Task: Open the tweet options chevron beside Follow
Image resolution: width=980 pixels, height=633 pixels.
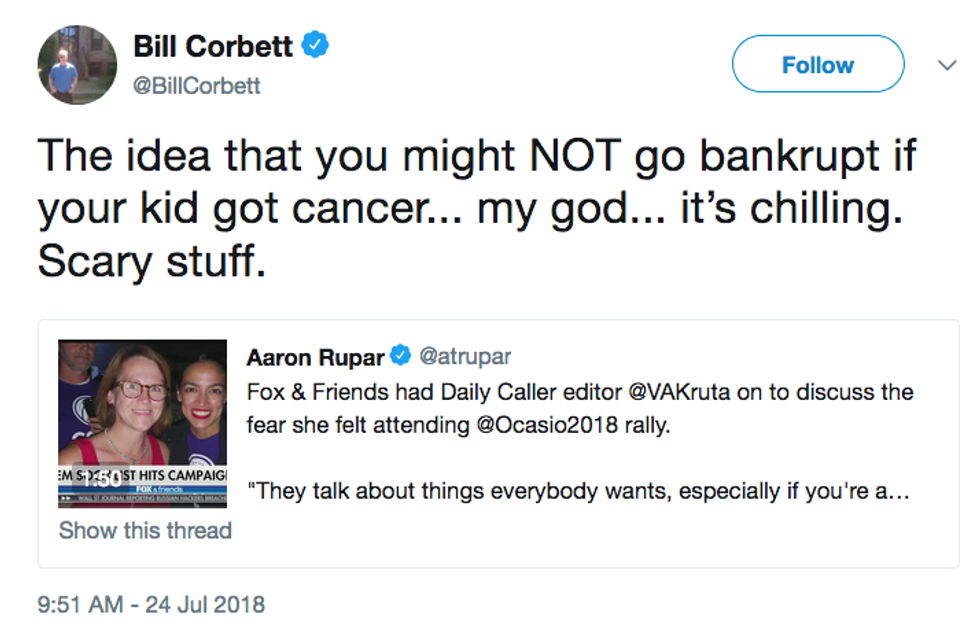Action: click(947, 65)
